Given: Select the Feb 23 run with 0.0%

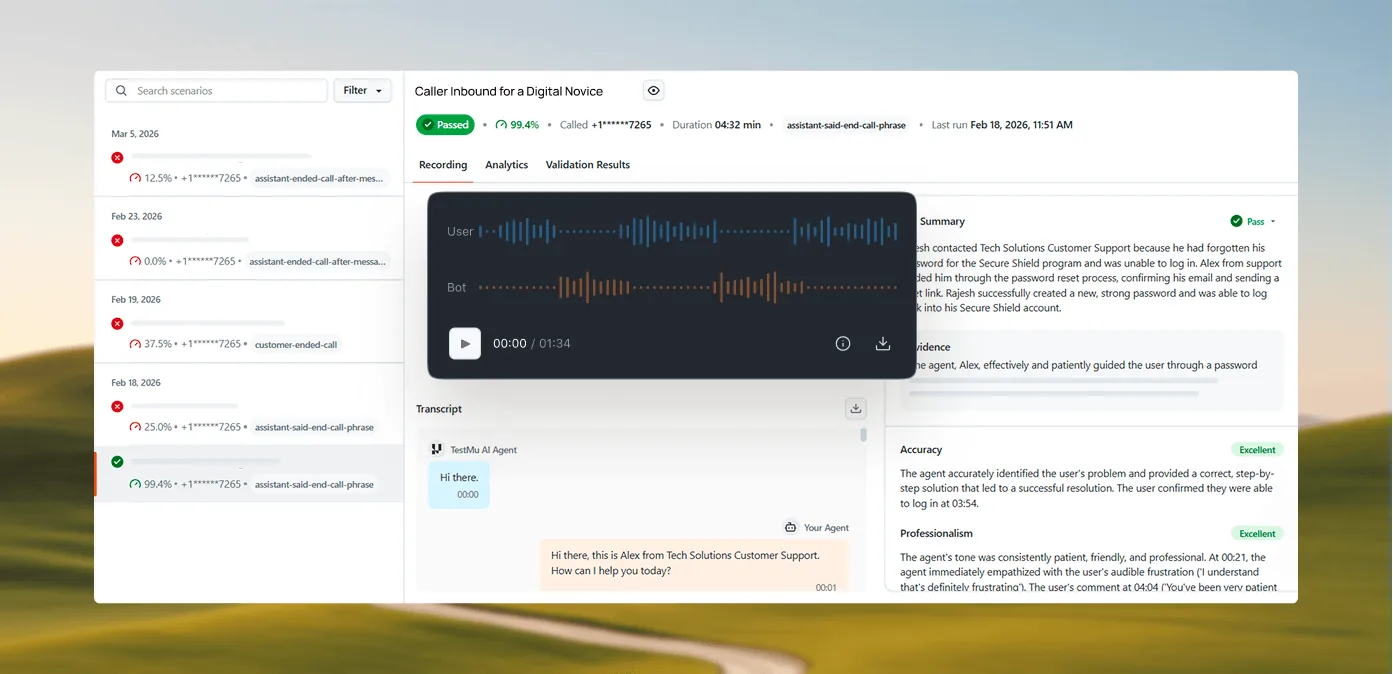Looking at the screenshot, I should tap(249, 250).
